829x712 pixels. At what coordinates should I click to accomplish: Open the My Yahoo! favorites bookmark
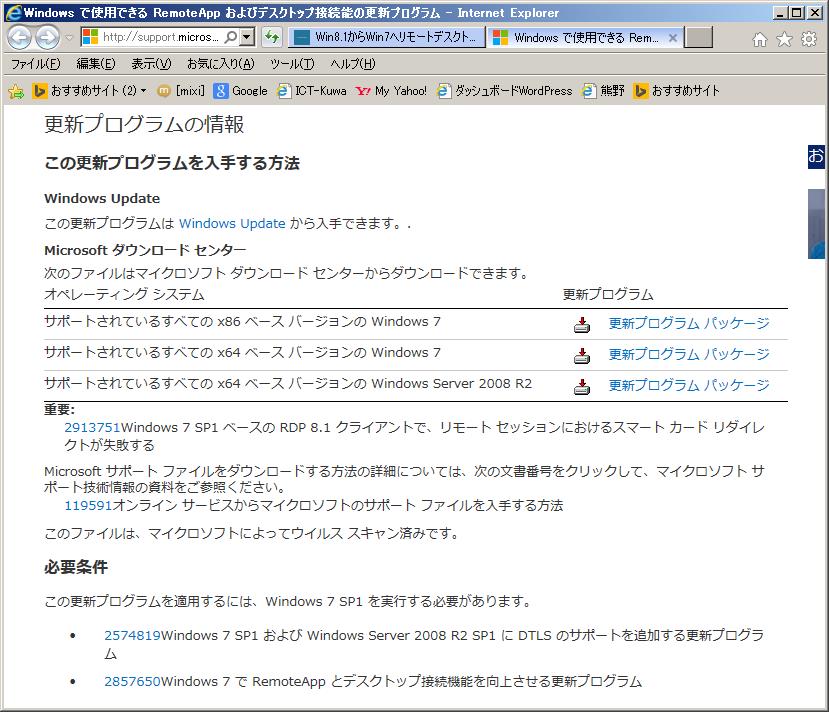[x=391, y=91]
